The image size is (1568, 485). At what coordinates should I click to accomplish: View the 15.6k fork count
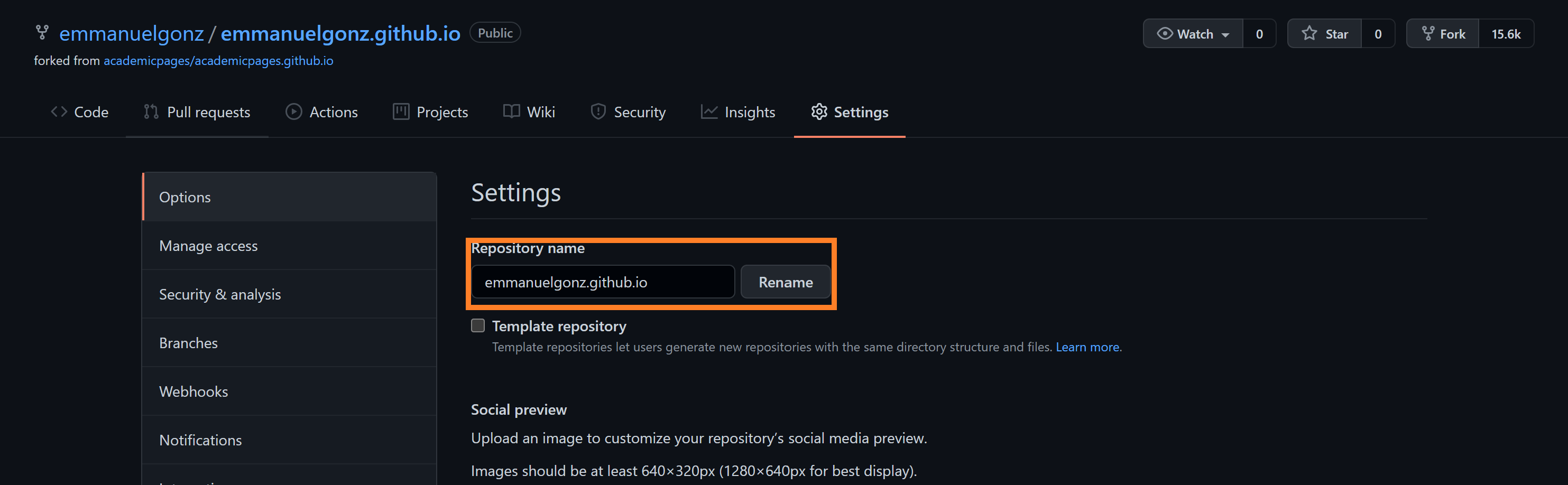[1505, 34]
